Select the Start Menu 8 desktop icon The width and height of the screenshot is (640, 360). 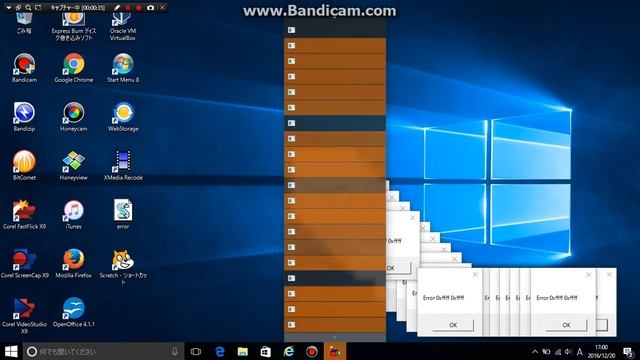tap(123, 68)
